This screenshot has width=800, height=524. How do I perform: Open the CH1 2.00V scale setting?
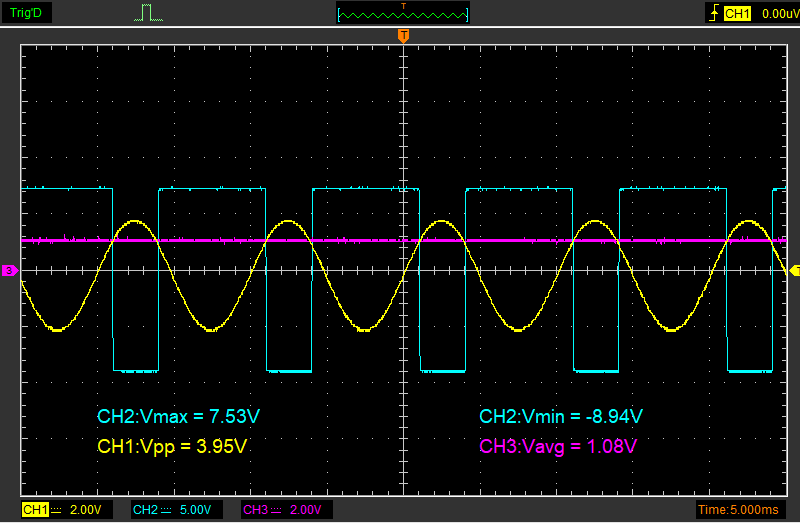coord(85,510)
